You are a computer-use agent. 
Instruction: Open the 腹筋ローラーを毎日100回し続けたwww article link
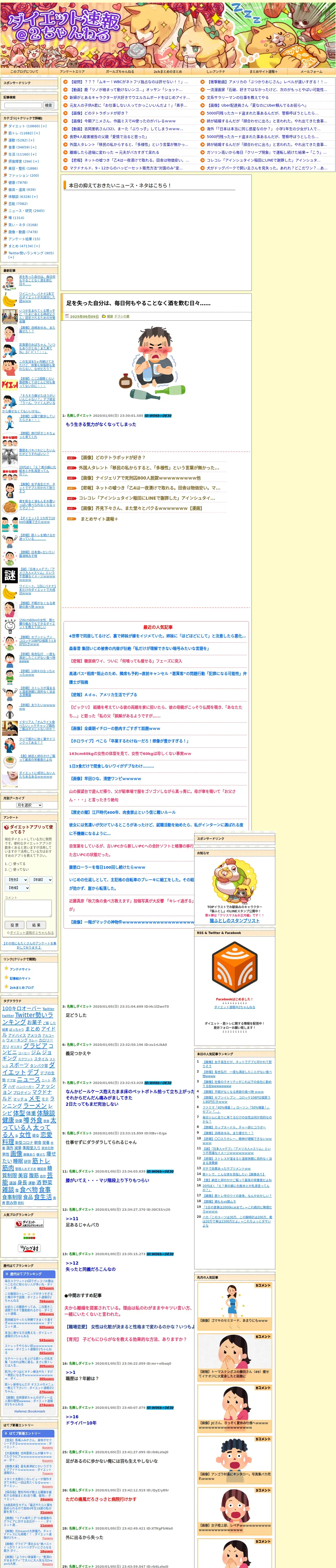coord(107,867)
